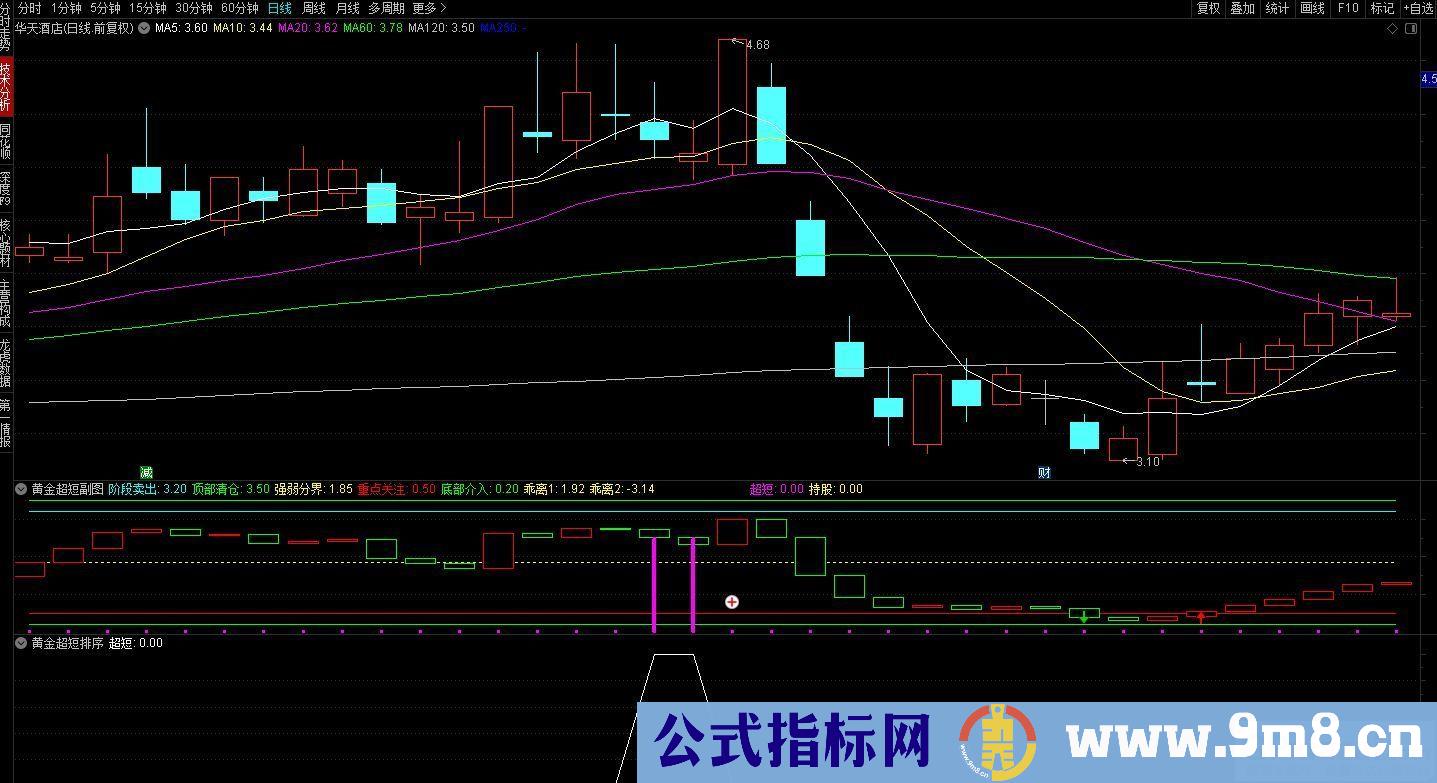Switch to the 分时 period

30,8
